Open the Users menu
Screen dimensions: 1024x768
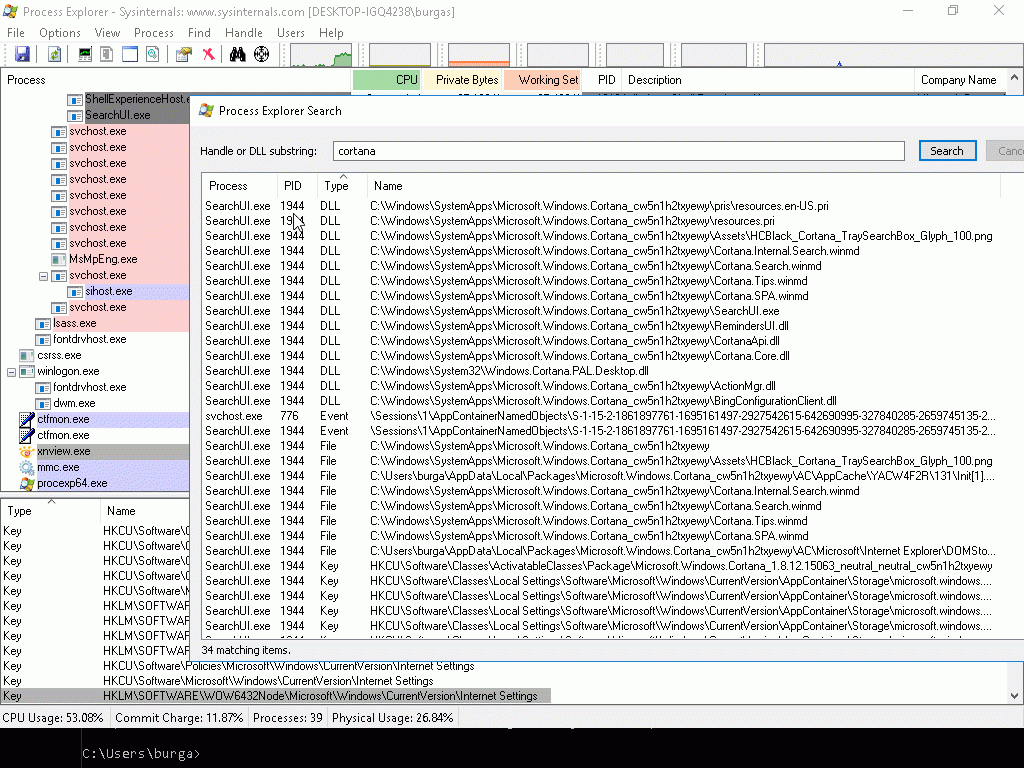coord(291,33)
